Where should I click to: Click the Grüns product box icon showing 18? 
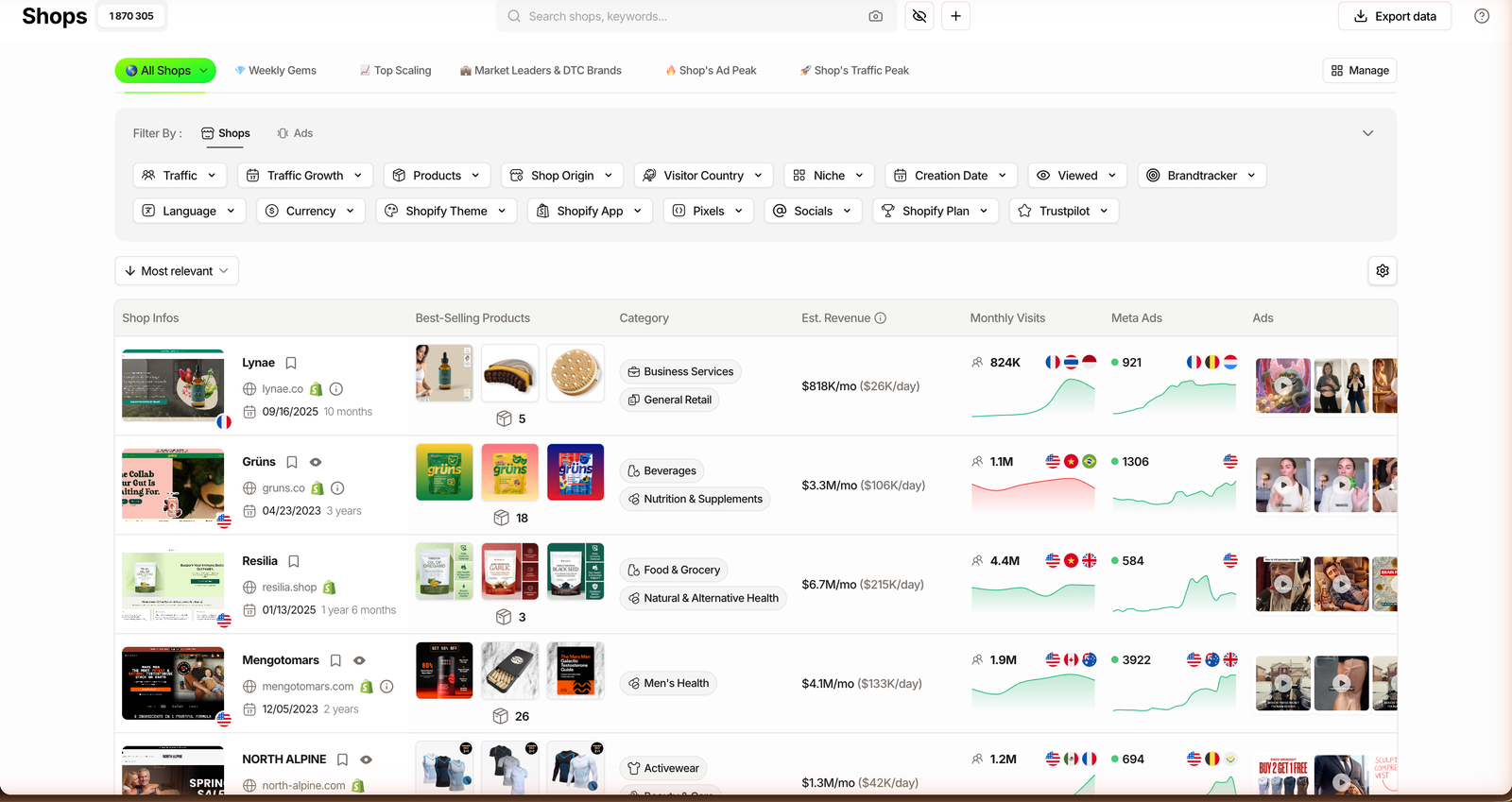coord(502,518)
